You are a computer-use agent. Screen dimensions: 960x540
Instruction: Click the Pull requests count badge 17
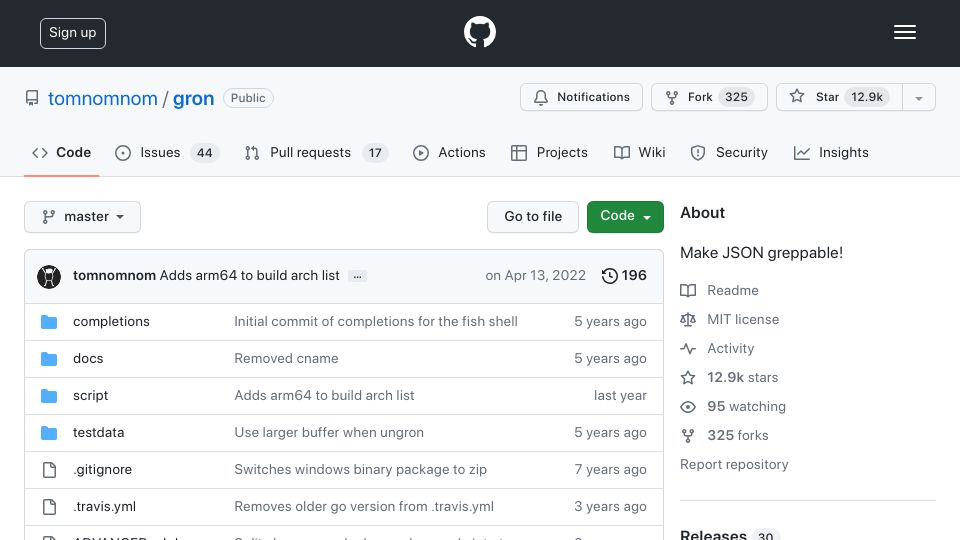coord(375,153)
